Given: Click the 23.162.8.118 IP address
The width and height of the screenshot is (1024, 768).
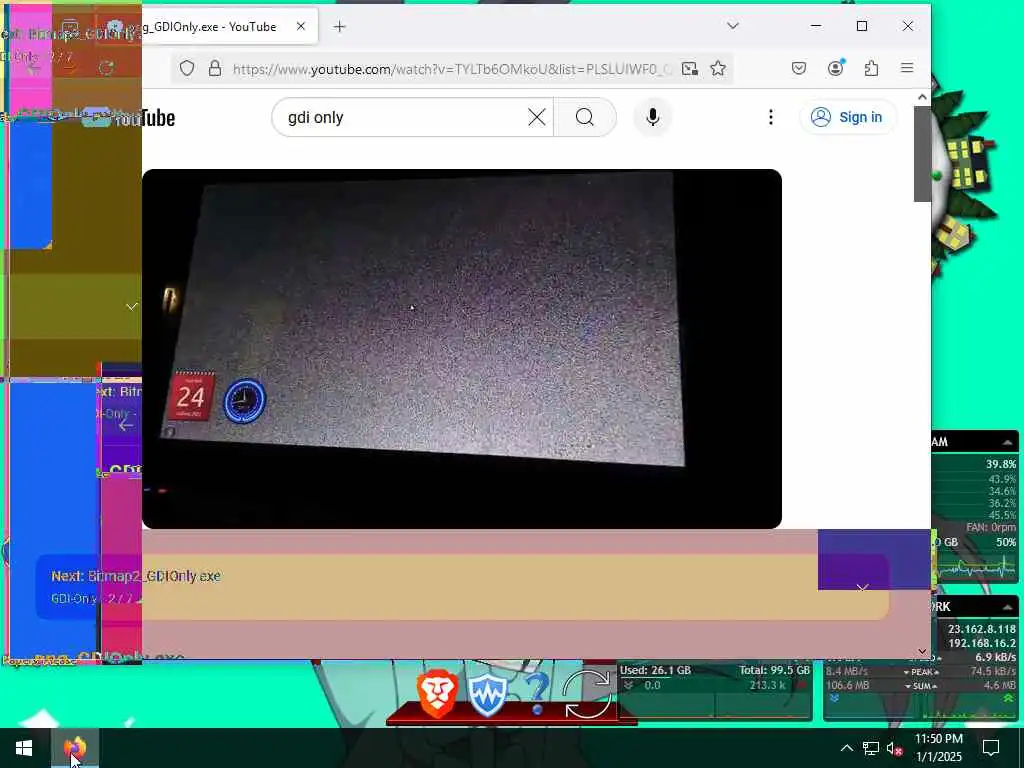Looking at the screenshot, I should click(982, 629).
